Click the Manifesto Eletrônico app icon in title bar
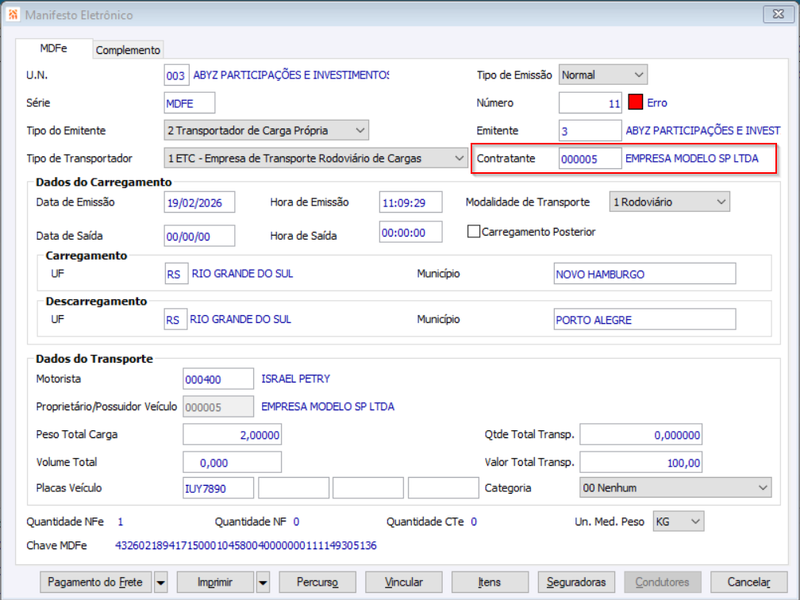This screenshot has width=800, height=600. 13,14
